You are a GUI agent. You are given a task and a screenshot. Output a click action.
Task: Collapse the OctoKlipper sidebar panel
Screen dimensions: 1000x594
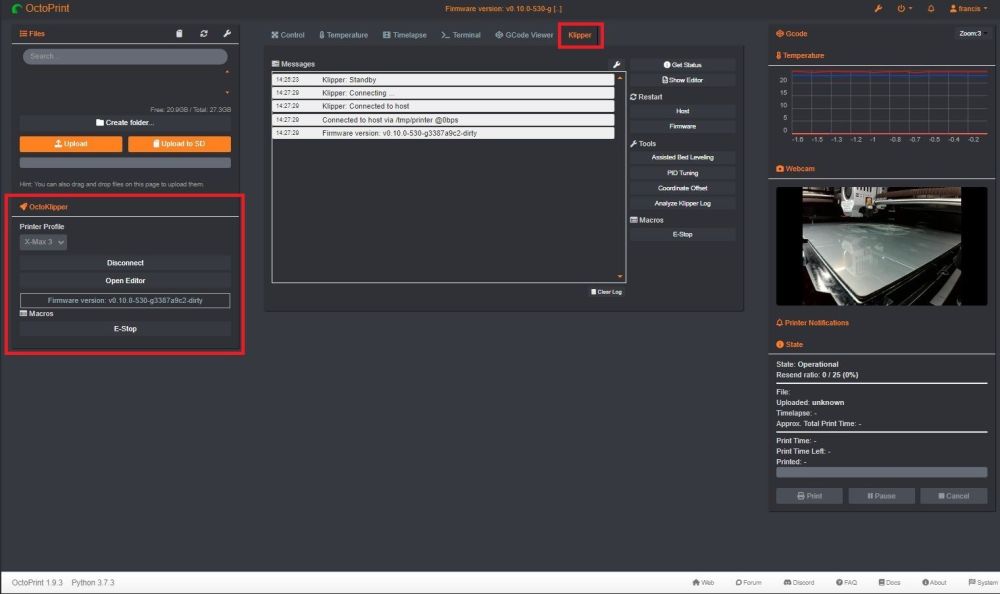[x=43, y=207]
